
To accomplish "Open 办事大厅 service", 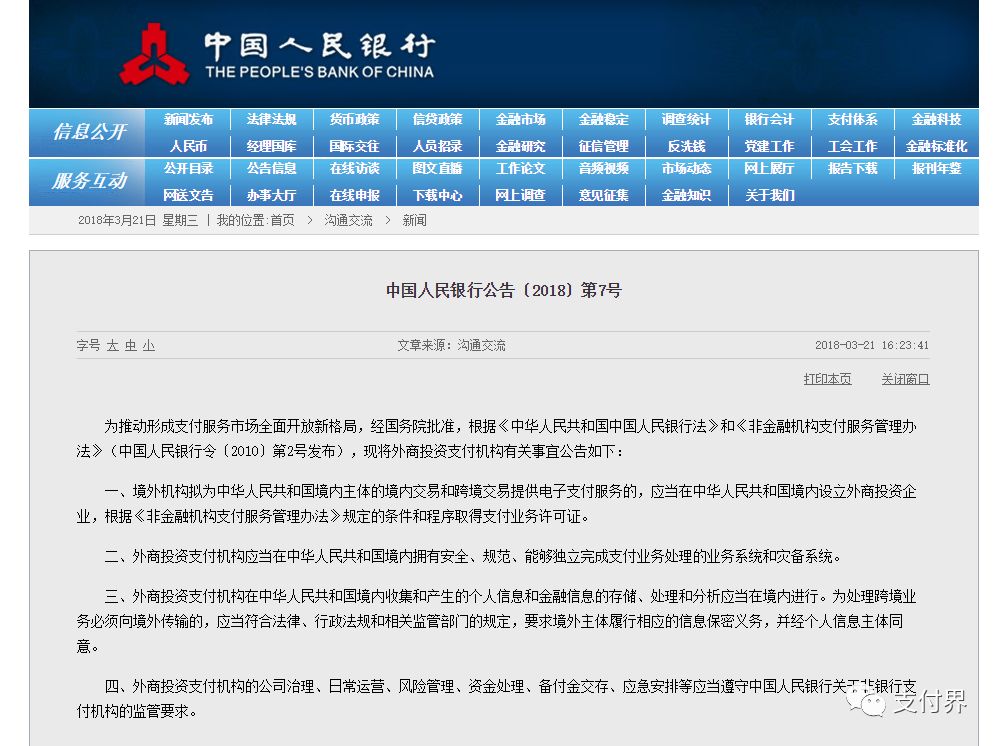I will pos(271,195).
